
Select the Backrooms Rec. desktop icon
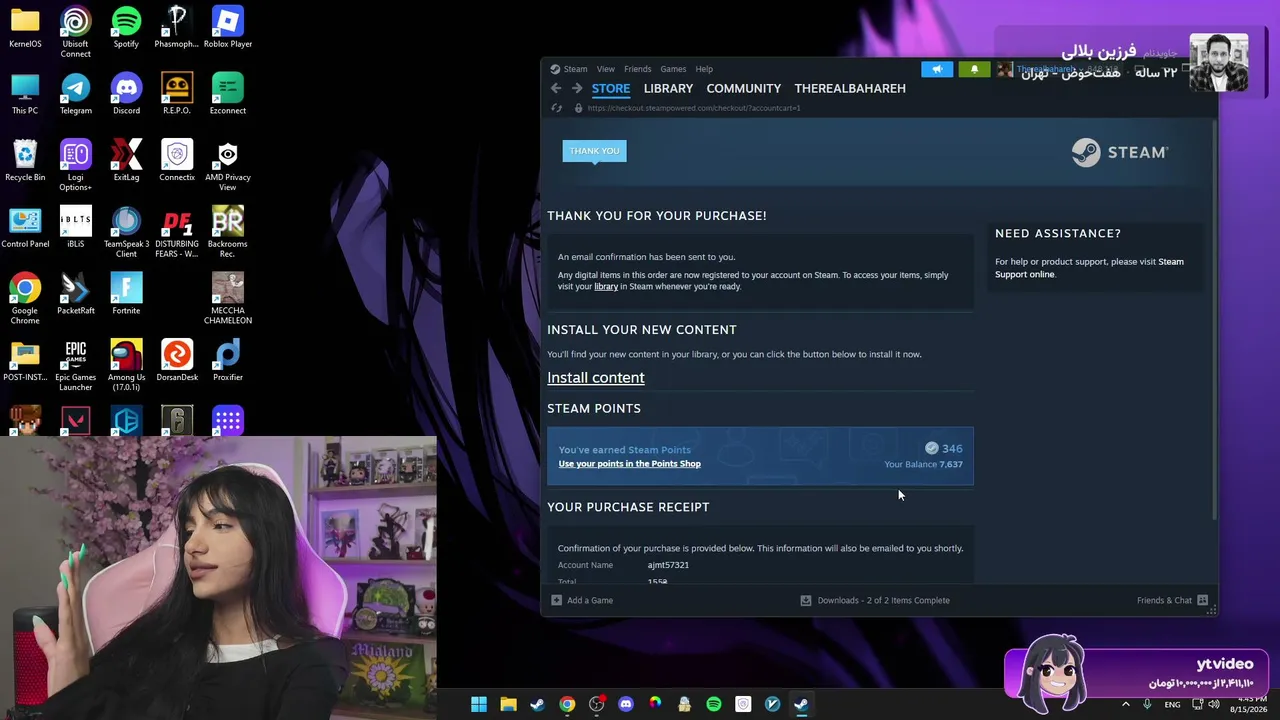click(228, 232)
